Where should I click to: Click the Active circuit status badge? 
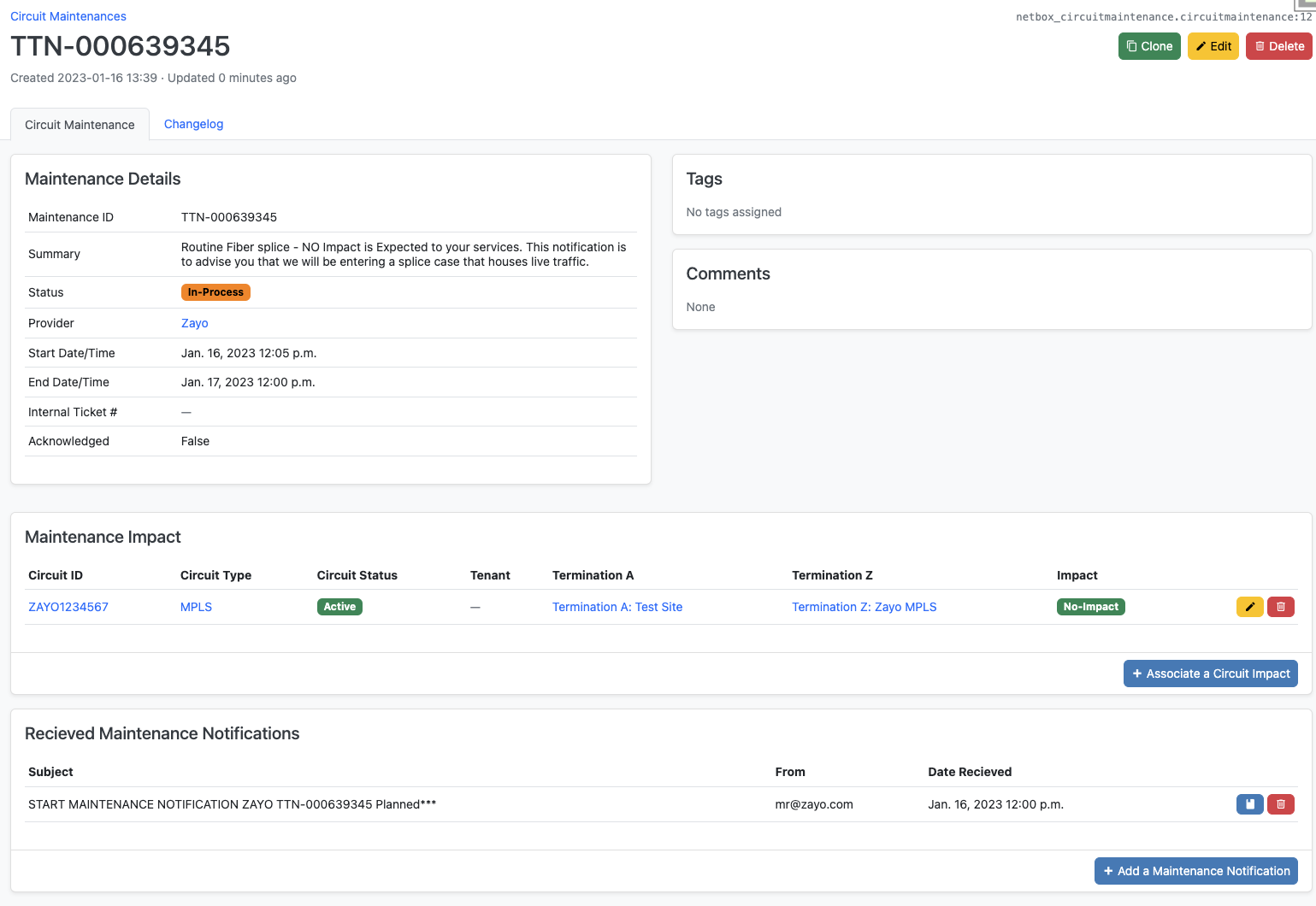click(339, 607)
